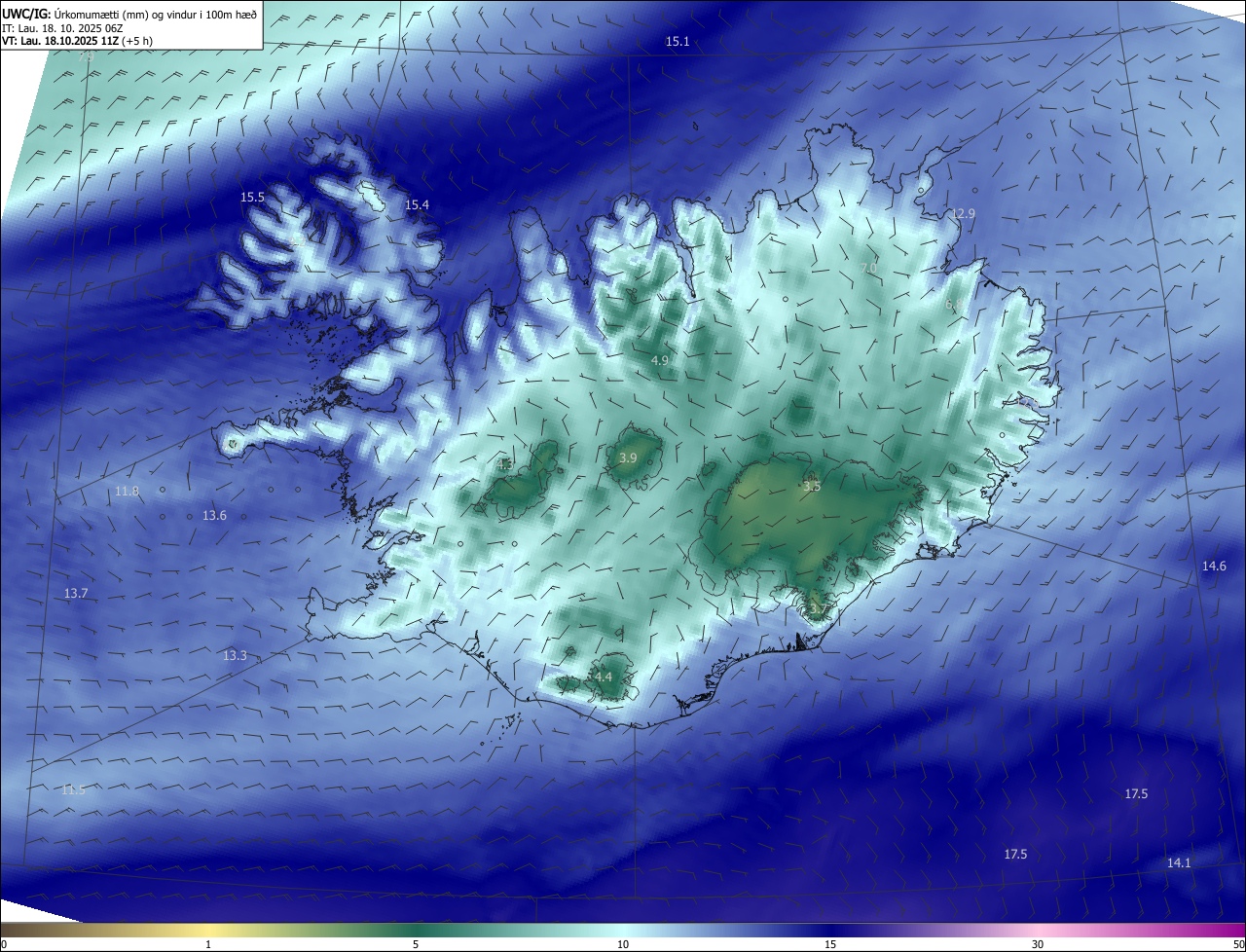
Task: Select the 'IT: Lau. 18. 10. 2025 06Z' line
Action: pos(61,27)
